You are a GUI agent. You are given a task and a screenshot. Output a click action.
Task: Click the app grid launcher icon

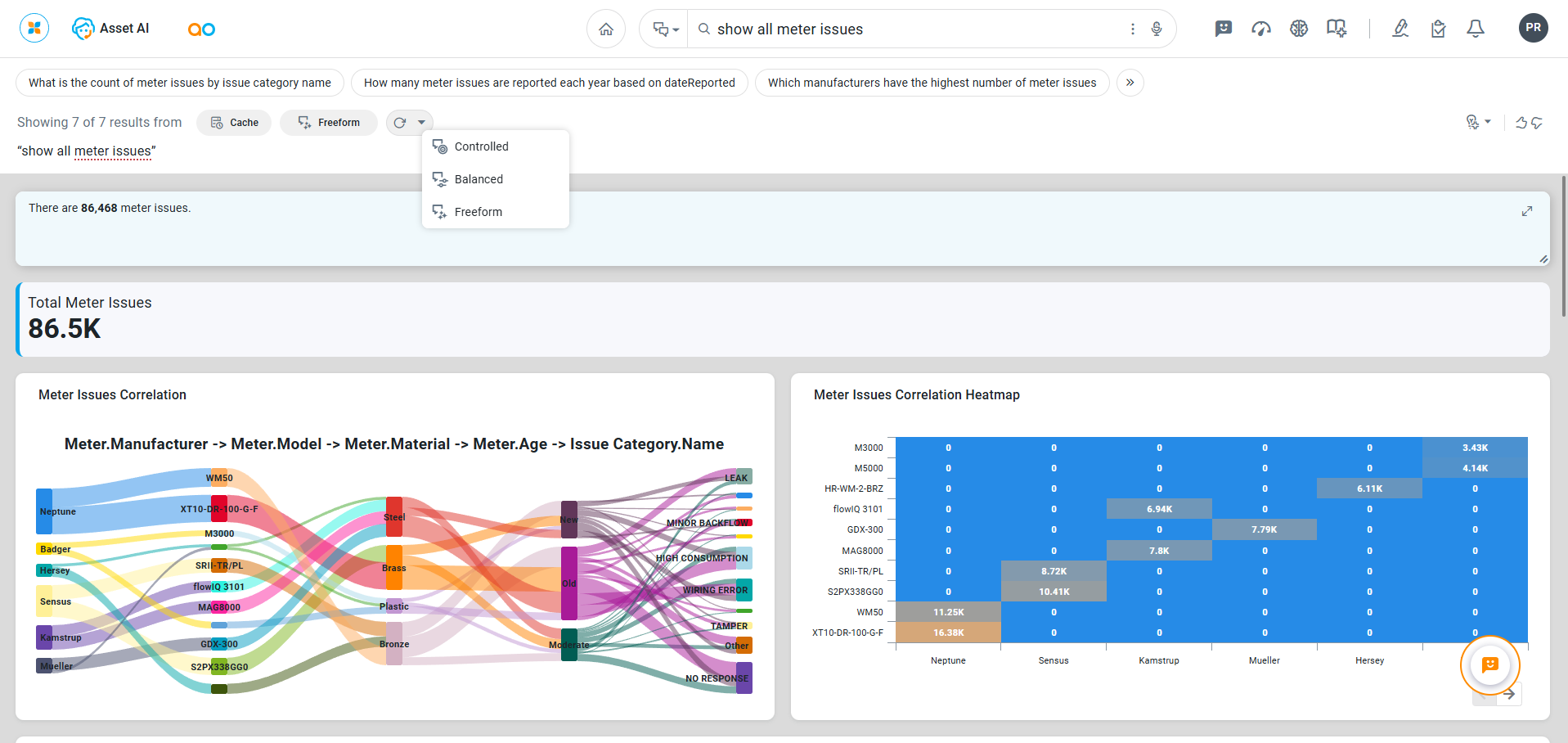pos(34,28)
